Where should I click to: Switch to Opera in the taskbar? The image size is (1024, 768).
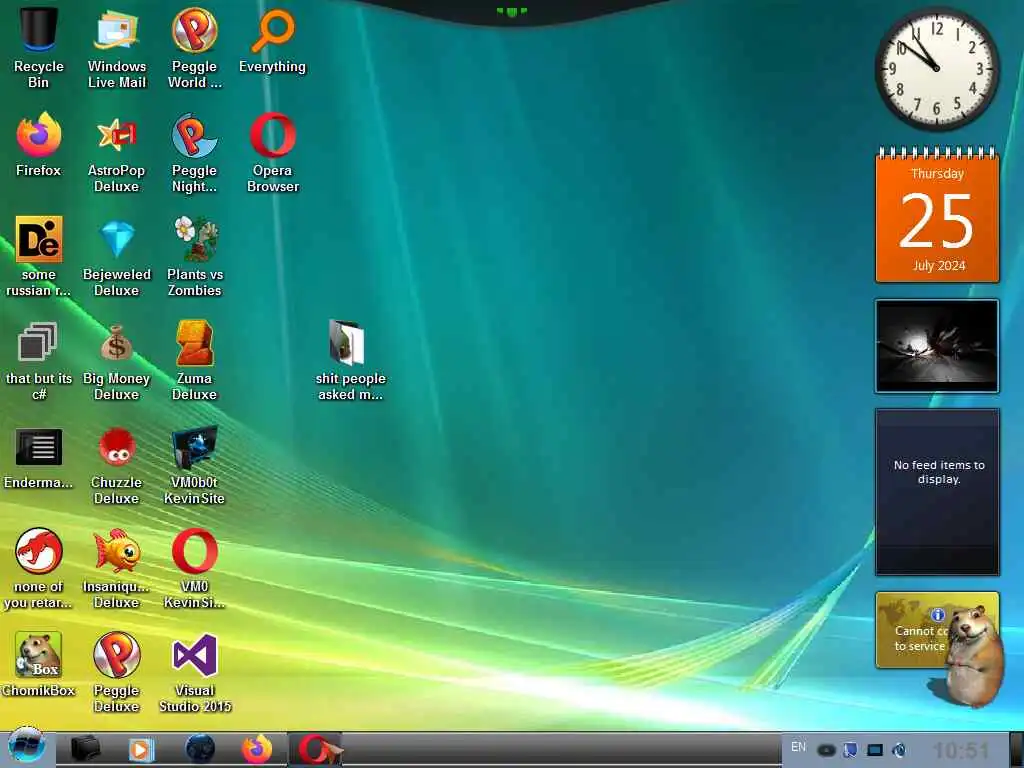[x=315, y=750]
